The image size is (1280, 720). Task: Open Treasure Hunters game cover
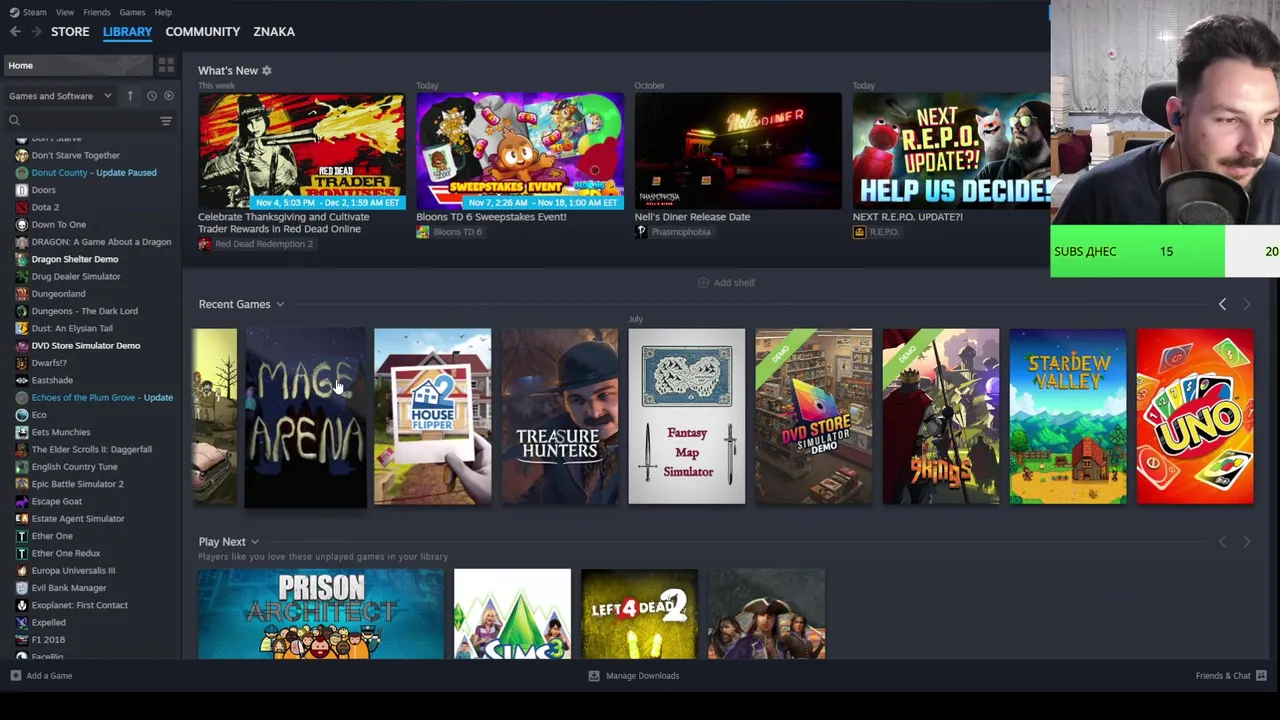tap(559, 416)
